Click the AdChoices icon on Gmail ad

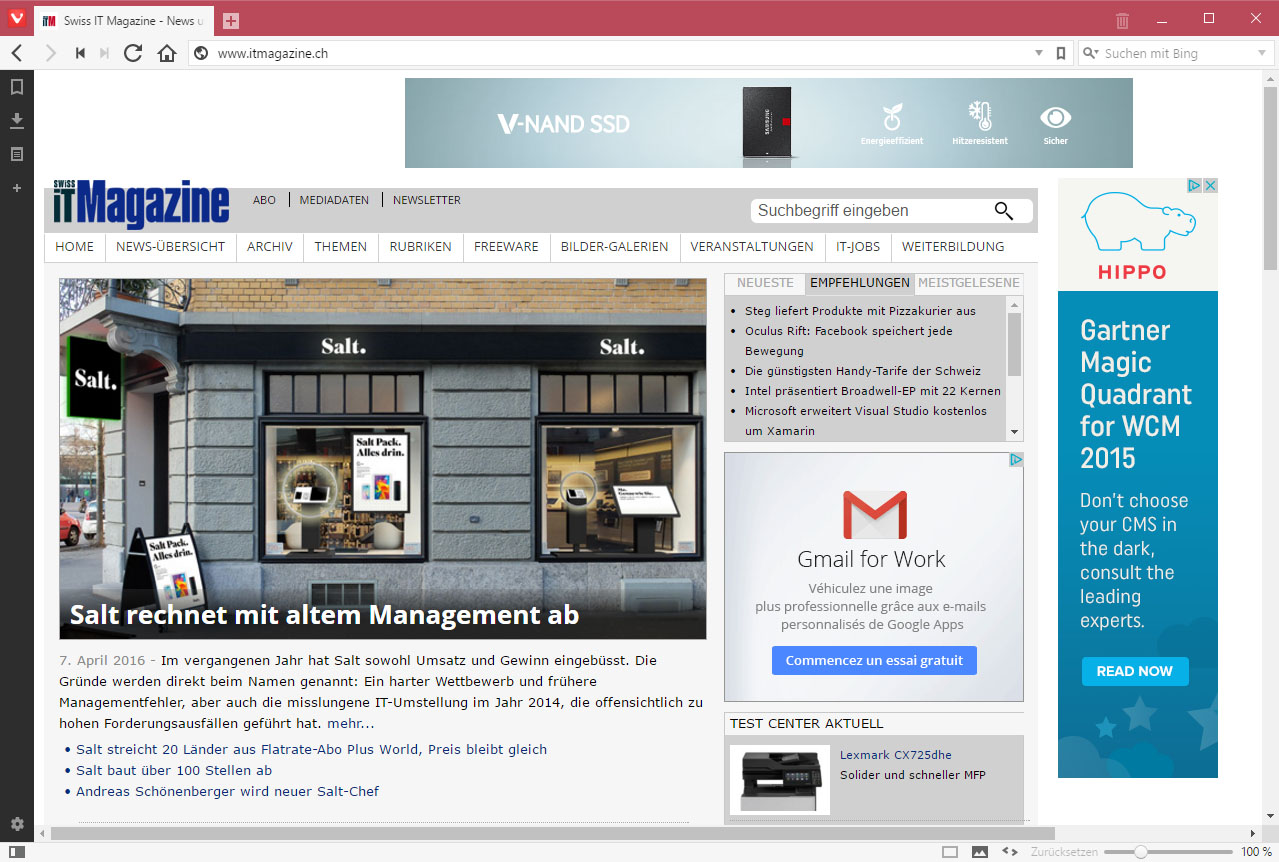[1016, 460]
